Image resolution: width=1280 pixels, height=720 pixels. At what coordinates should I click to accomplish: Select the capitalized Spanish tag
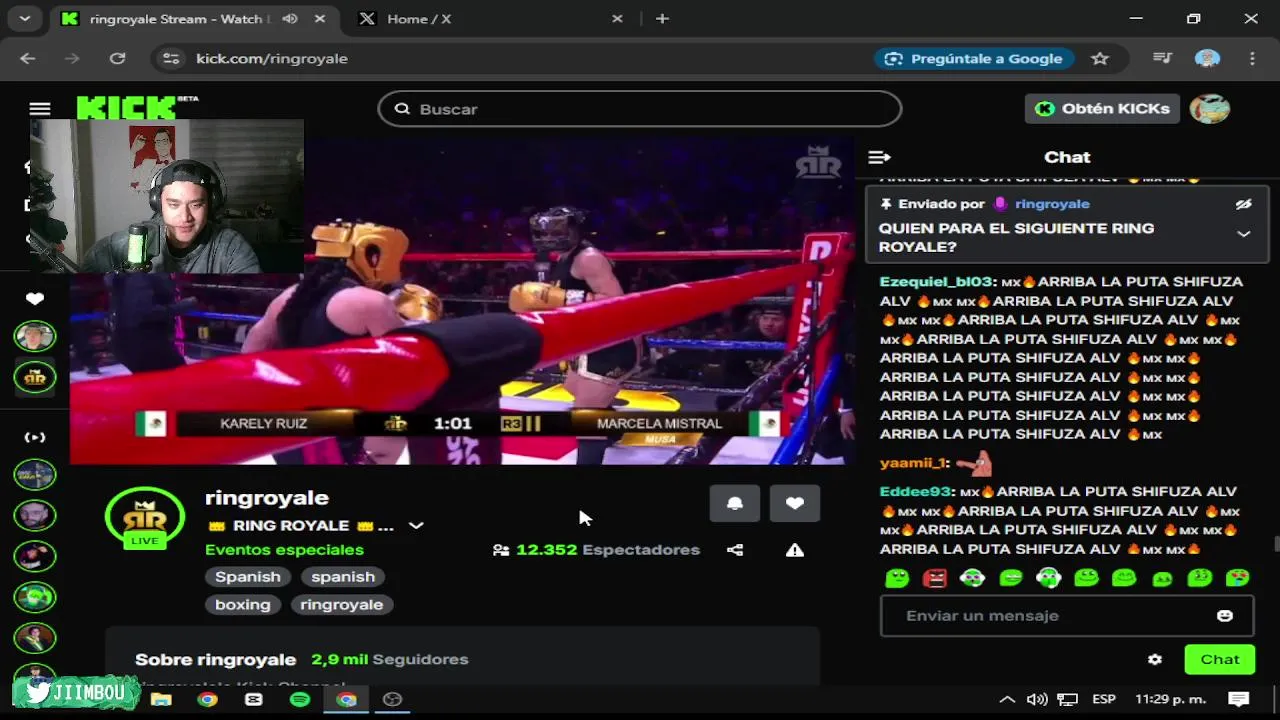pyautogui.click(x=248, y=576)
